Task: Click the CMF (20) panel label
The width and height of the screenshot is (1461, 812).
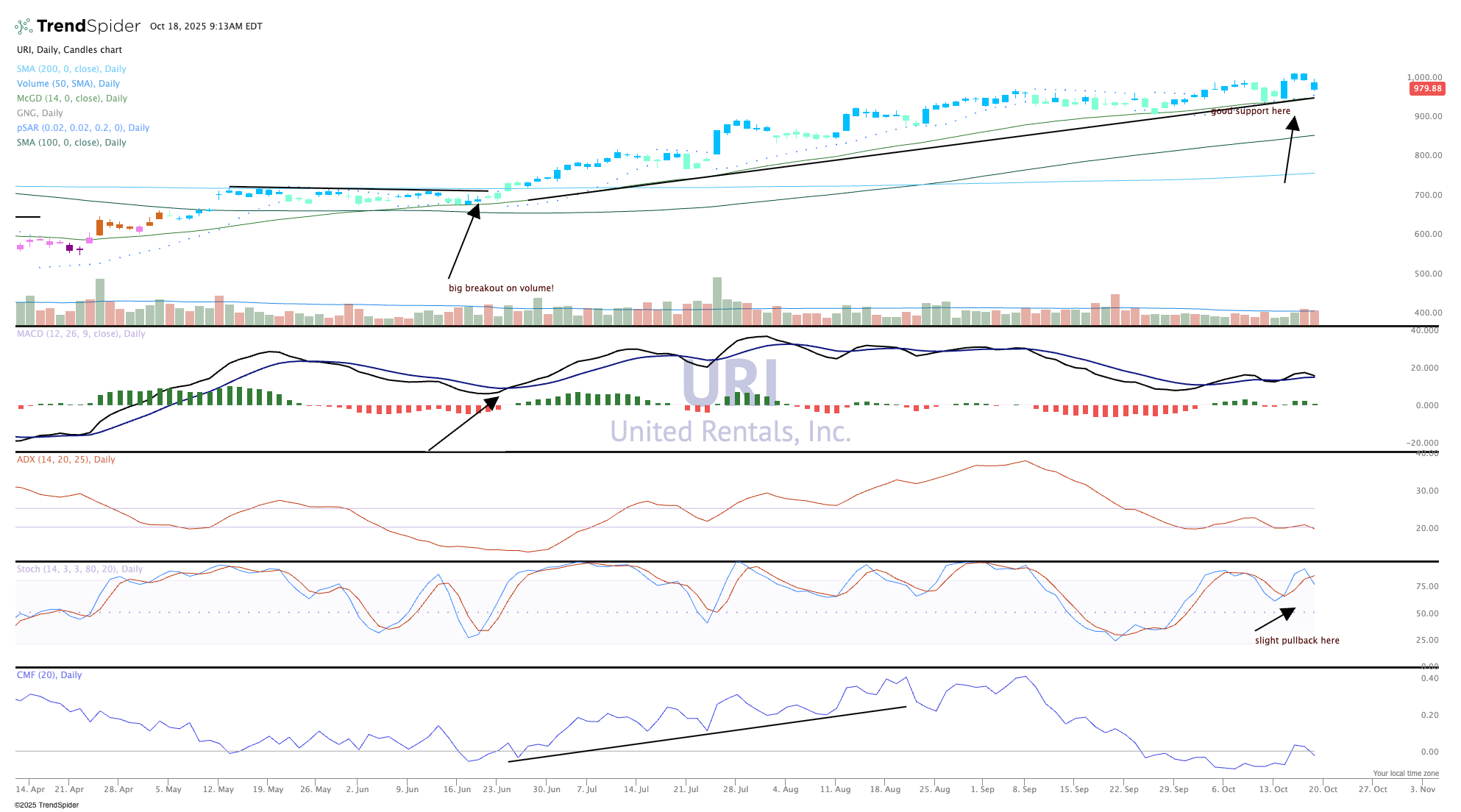Action: click(x=49, y=675)
